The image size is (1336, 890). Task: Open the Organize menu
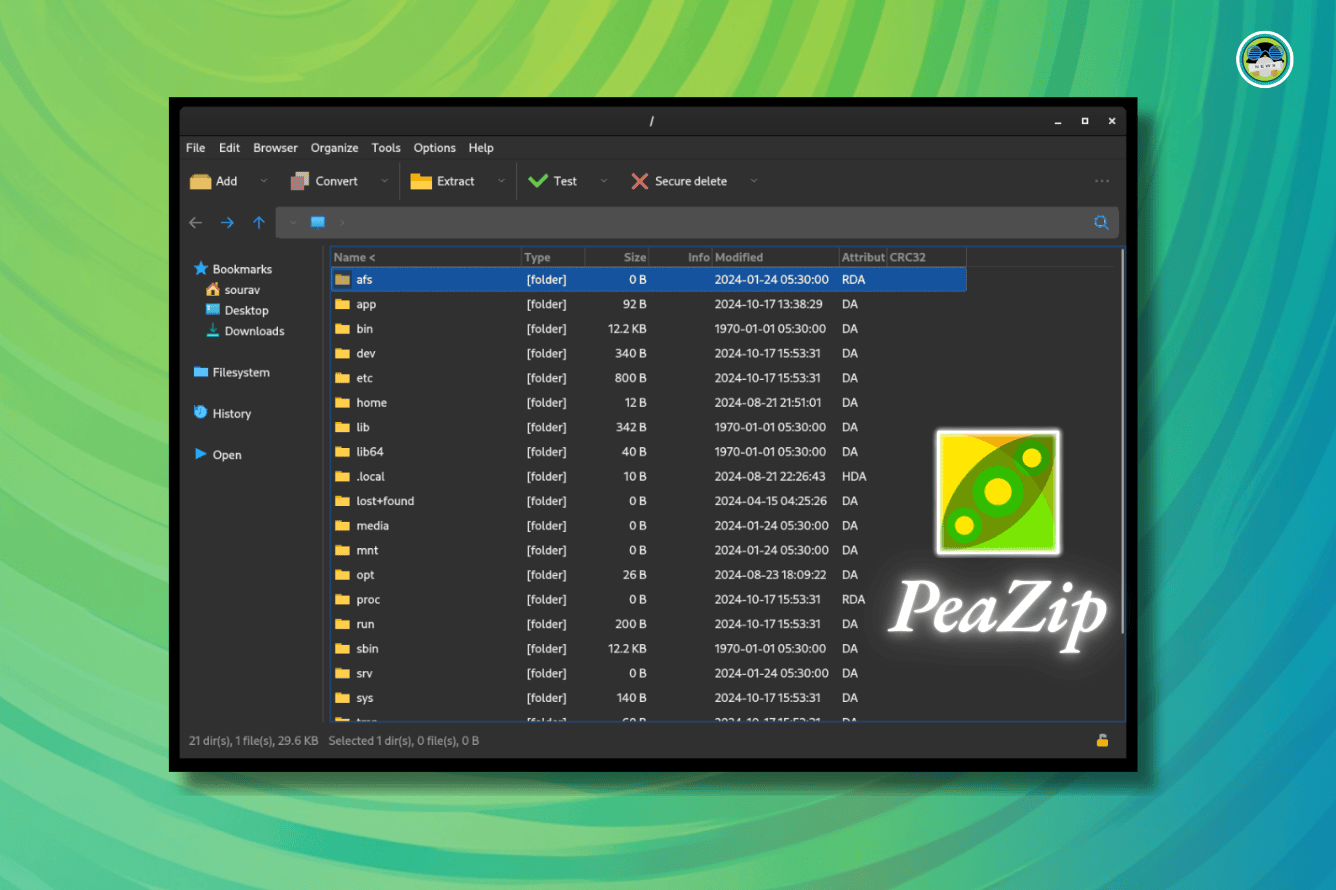[334, 148]
